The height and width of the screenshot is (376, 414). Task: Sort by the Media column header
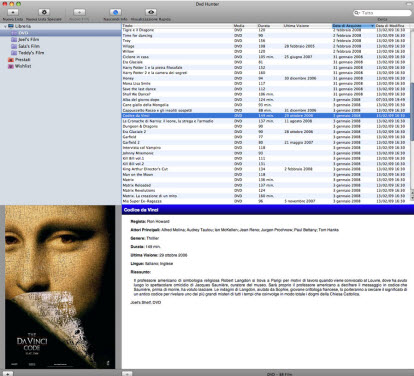[245, 26]
